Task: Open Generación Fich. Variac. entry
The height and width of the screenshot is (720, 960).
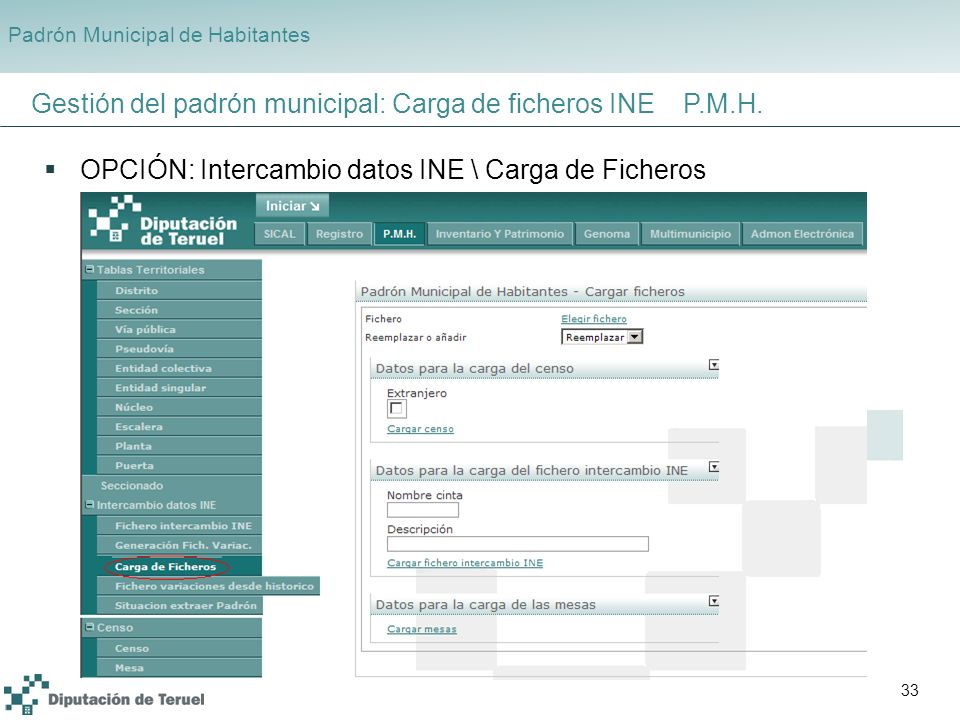Action: pos(179,546)
